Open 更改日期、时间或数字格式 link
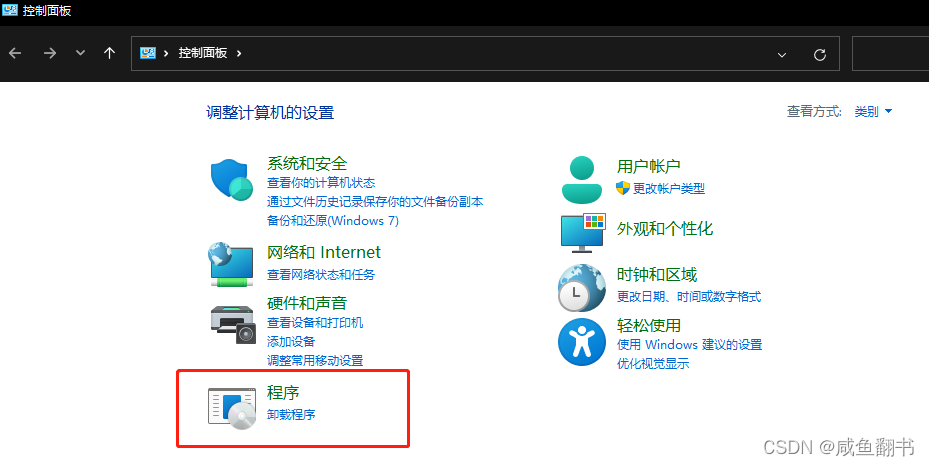Viewport: 929px width, 466px height. pyautogui.click(x=689, y=297)
